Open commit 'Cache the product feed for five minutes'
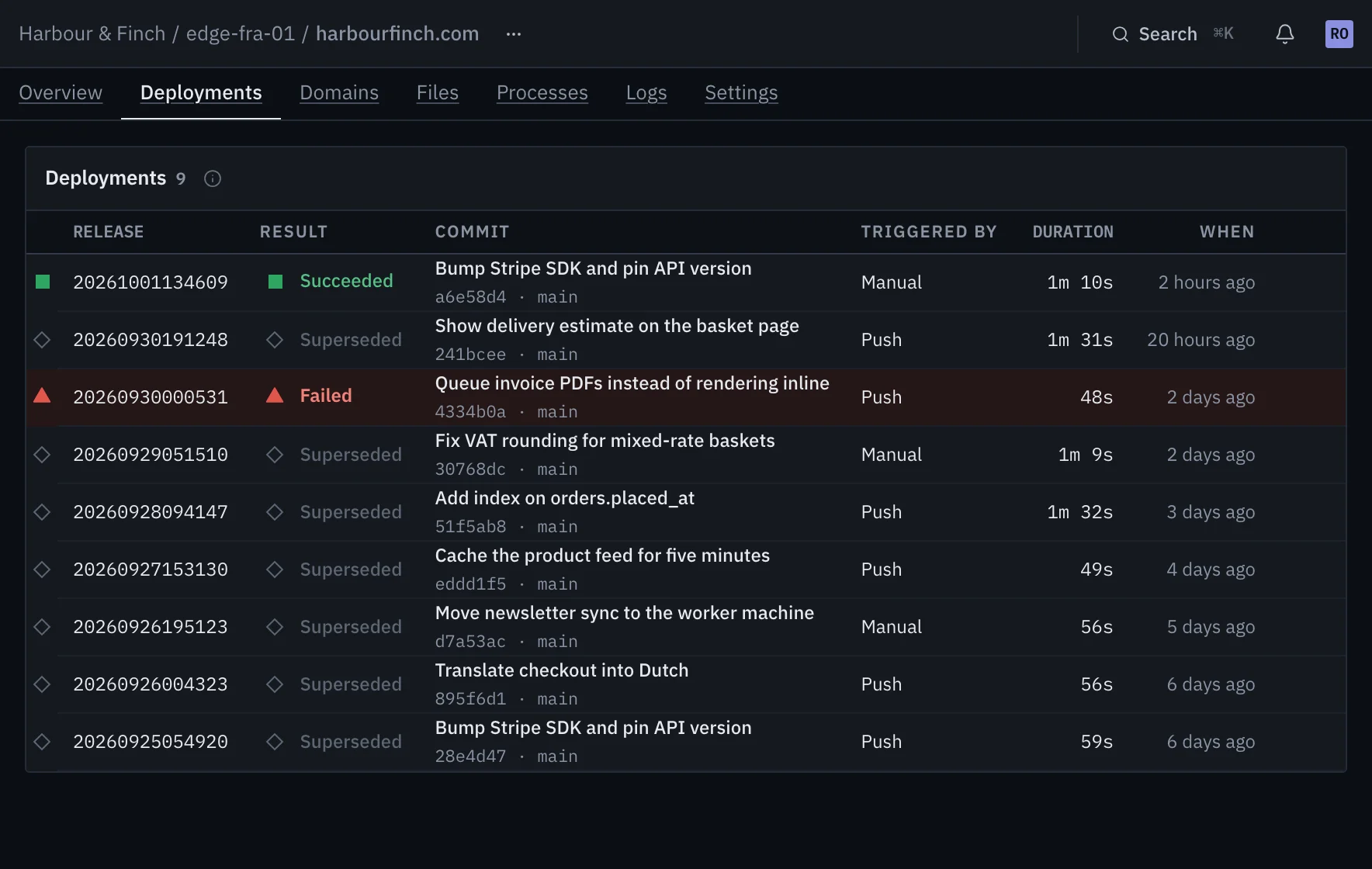The width and height of the screenshot is (1372, 869). pos(602,556)
